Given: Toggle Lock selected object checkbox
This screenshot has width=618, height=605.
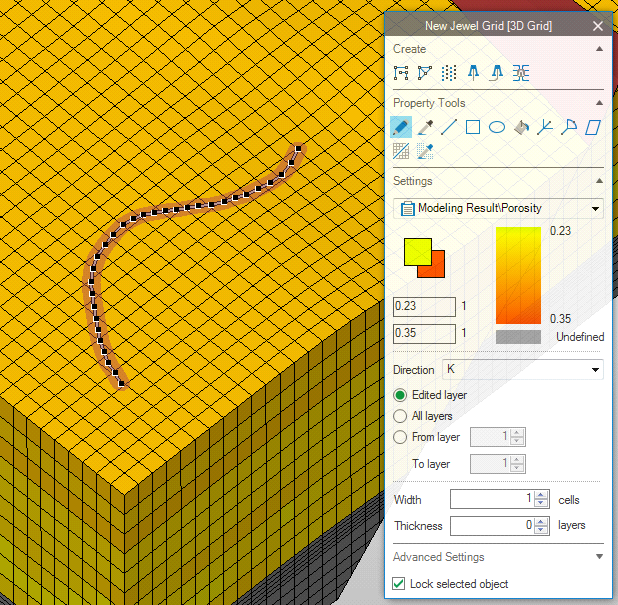Looking at the screenshot, I should point(400,584).
